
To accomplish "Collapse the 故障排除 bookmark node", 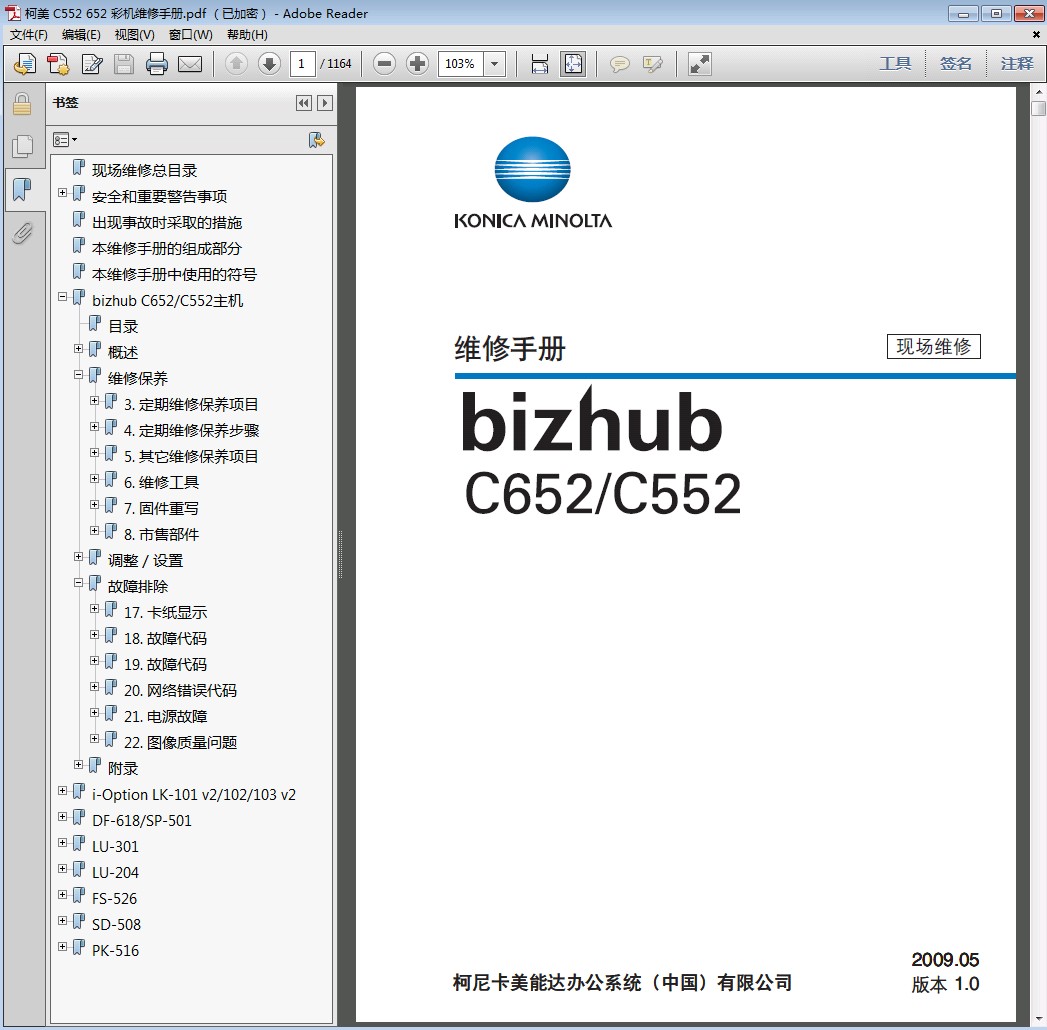I will (x=79, y=583).
